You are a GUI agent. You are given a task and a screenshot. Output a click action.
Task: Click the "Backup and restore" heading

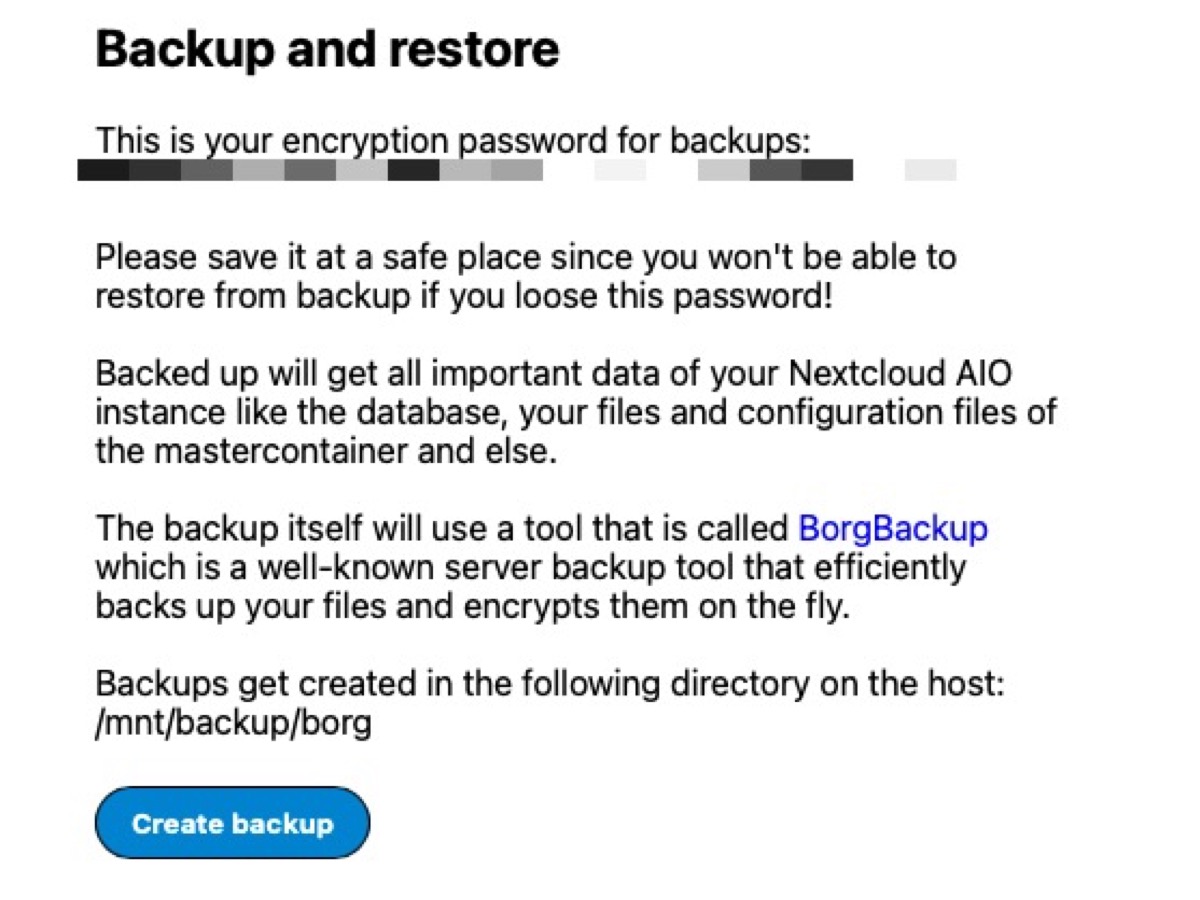[327, 50]
